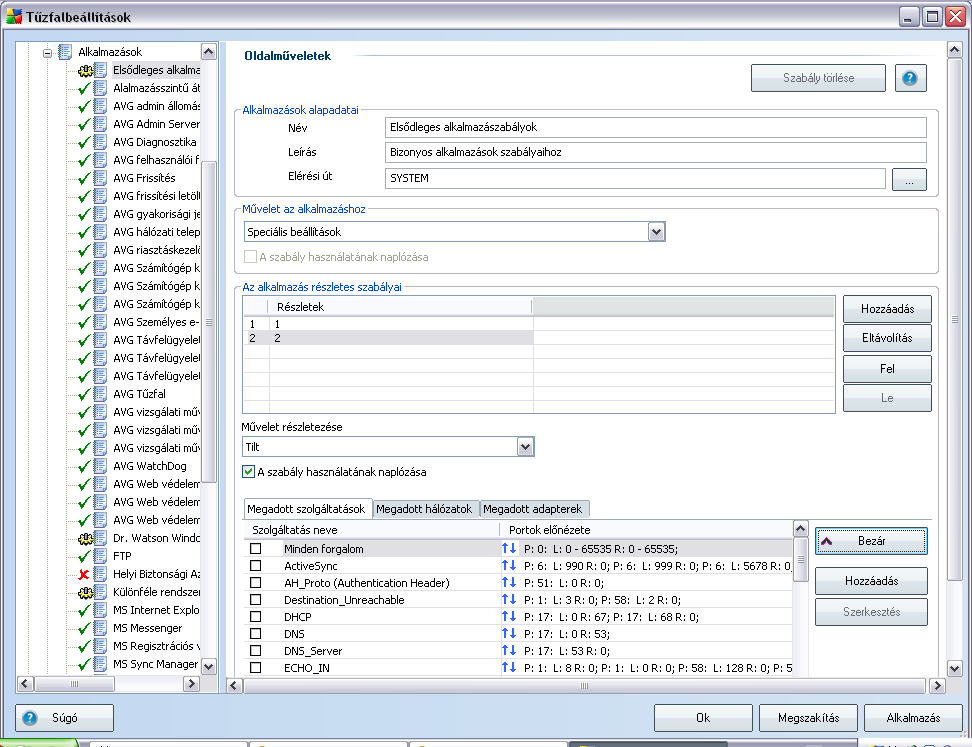972x747 pixels.
Task: Click the AVG logo in title bar
Action: tap(14, 16)
